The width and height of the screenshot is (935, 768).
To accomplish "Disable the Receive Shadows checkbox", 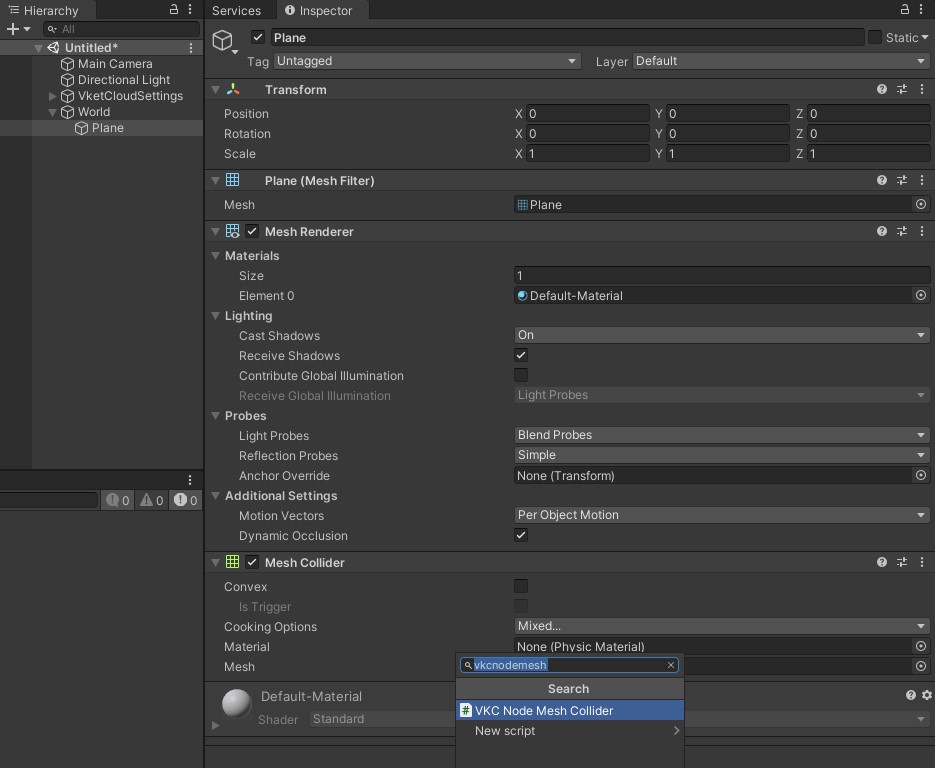I will pyautogui.click(x=521, y=355).
